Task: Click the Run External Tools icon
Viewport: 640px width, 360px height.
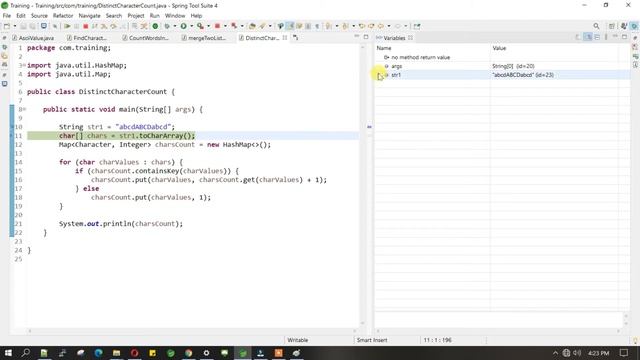Action: [x=200, y=26]
